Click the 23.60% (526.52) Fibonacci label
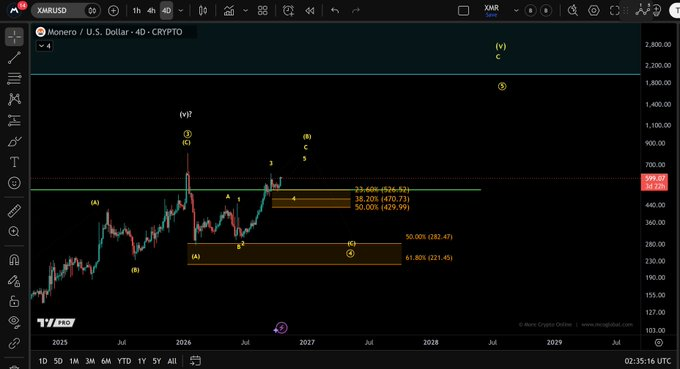Image resolution: width=680 pixels, height=369 pixels. click(x=382, y=189)
